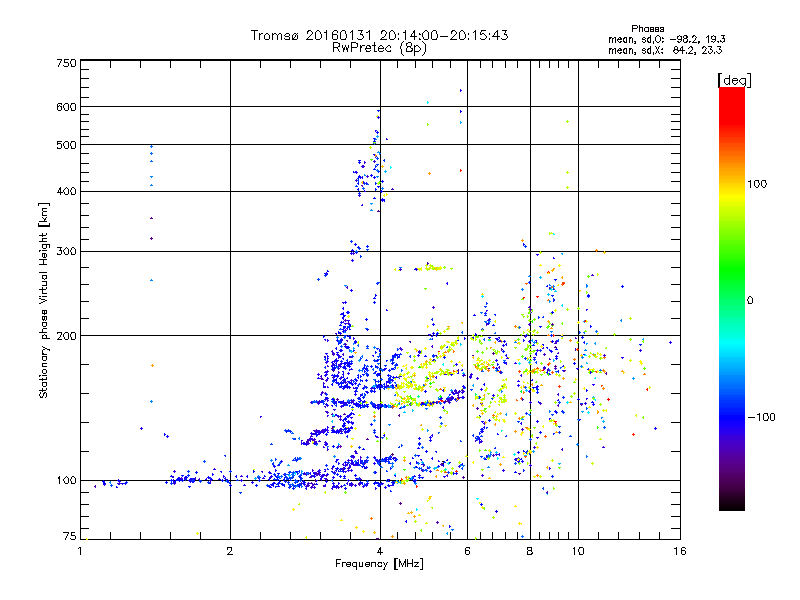The height and width of the screenshot is (600, 800).
Task: Click the y-axis '200' tick label
Action: click(67, 336)
